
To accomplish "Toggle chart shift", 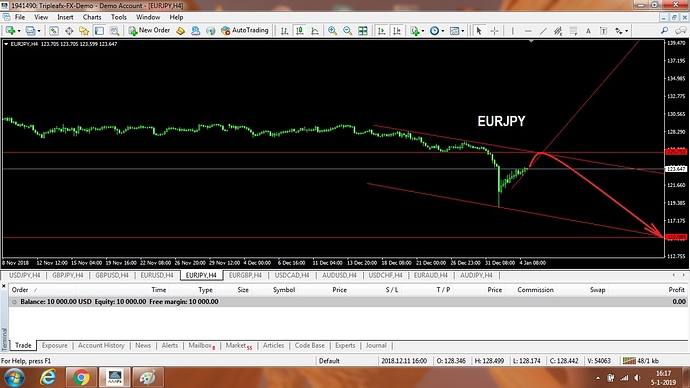I will click(x=396, y=31).
